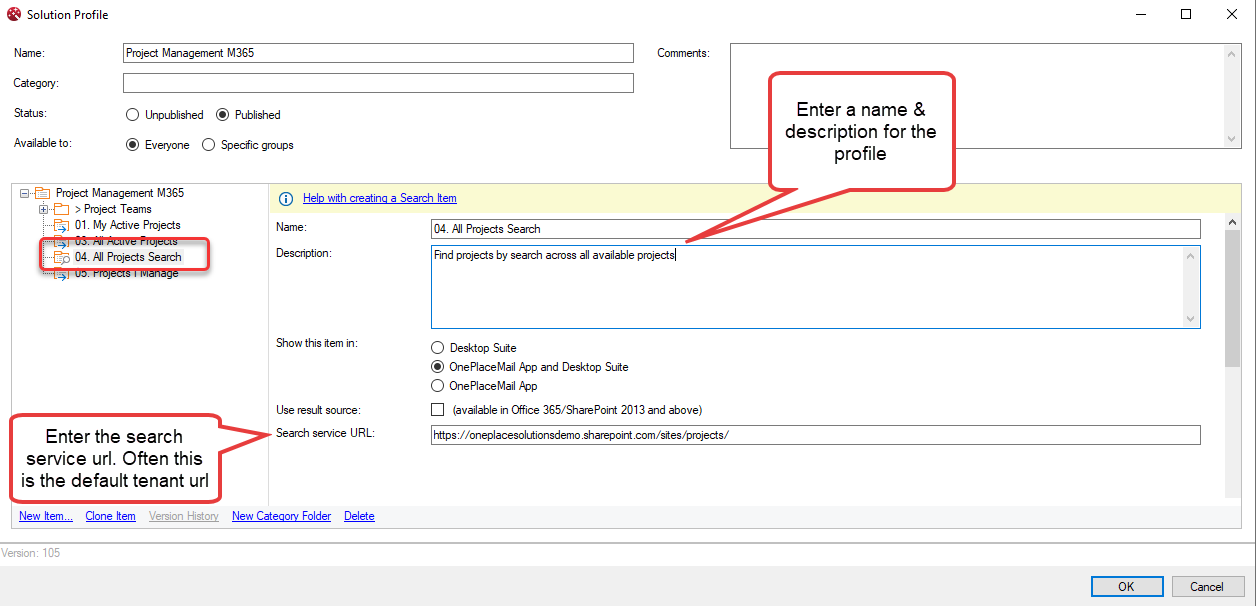
Task: Click the 05. Projects I Manage item icon
Action: 61,274
